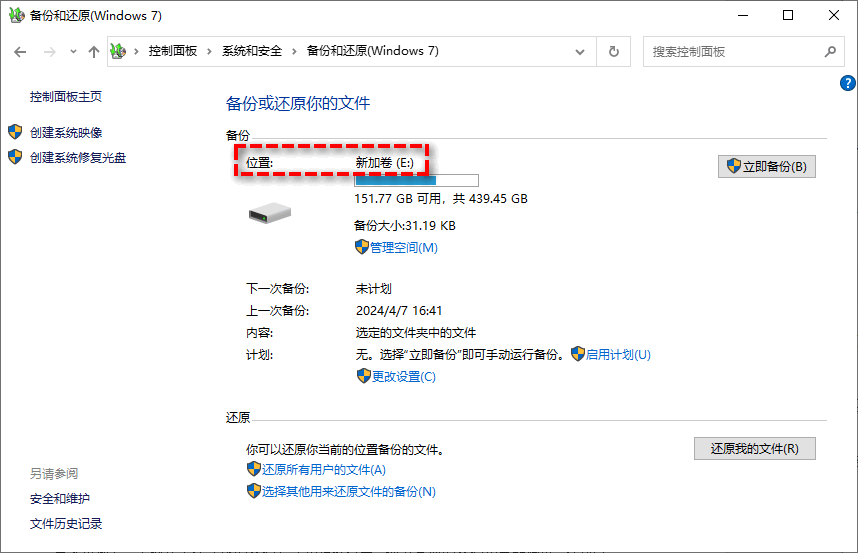
Task: Open the address bar history dropdown
Action: [580, 52]
